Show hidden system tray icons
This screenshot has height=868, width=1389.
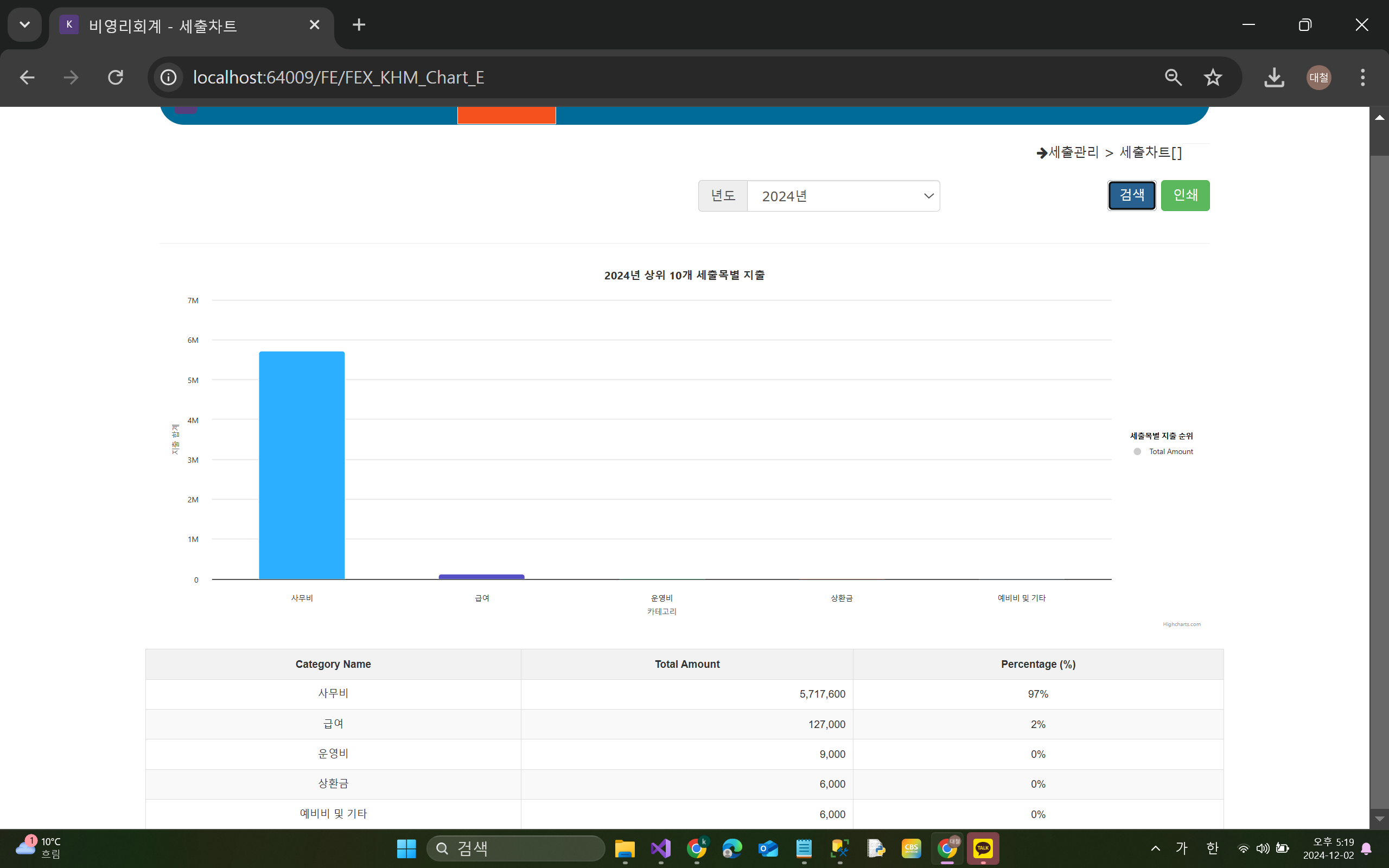(x=1155, y=848)
